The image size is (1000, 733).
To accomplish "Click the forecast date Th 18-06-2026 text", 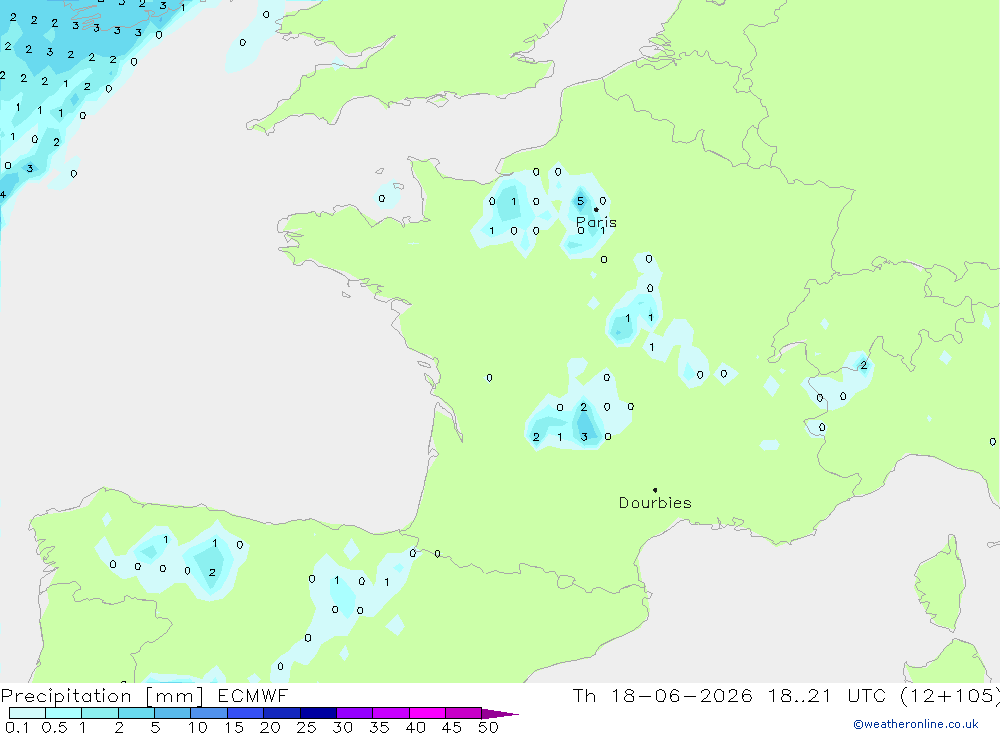I will tap(662, 695).
